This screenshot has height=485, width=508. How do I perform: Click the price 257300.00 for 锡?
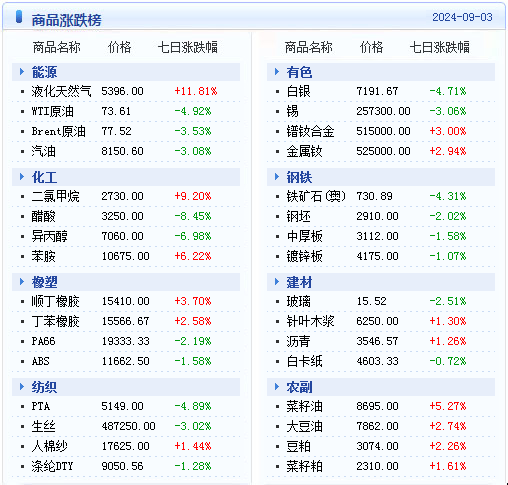(x=383, y=111)
